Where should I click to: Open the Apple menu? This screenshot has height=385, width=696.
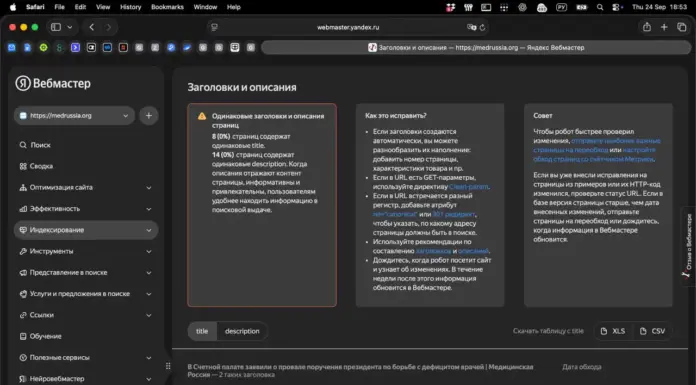click(x=13, y=7)
